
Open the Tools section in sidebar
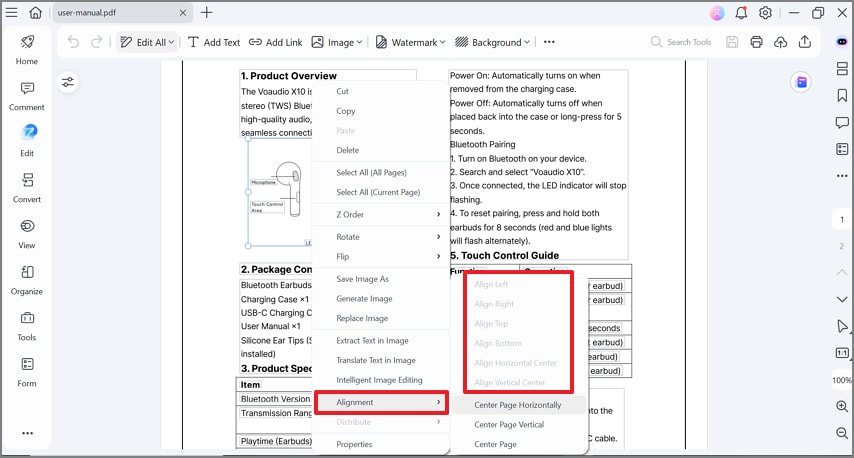[x=27, y=326]
